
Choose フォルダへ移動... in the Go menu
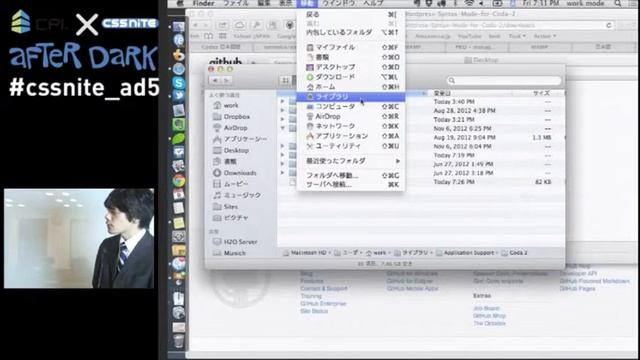(351, 176)
